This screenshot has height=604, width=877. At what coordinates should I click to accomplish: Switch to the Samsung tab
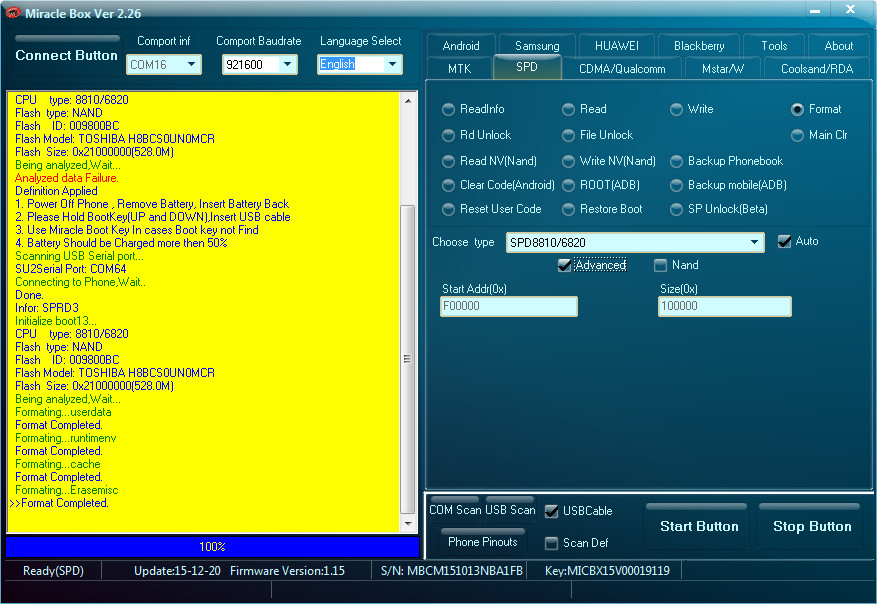tap(537, 46)
